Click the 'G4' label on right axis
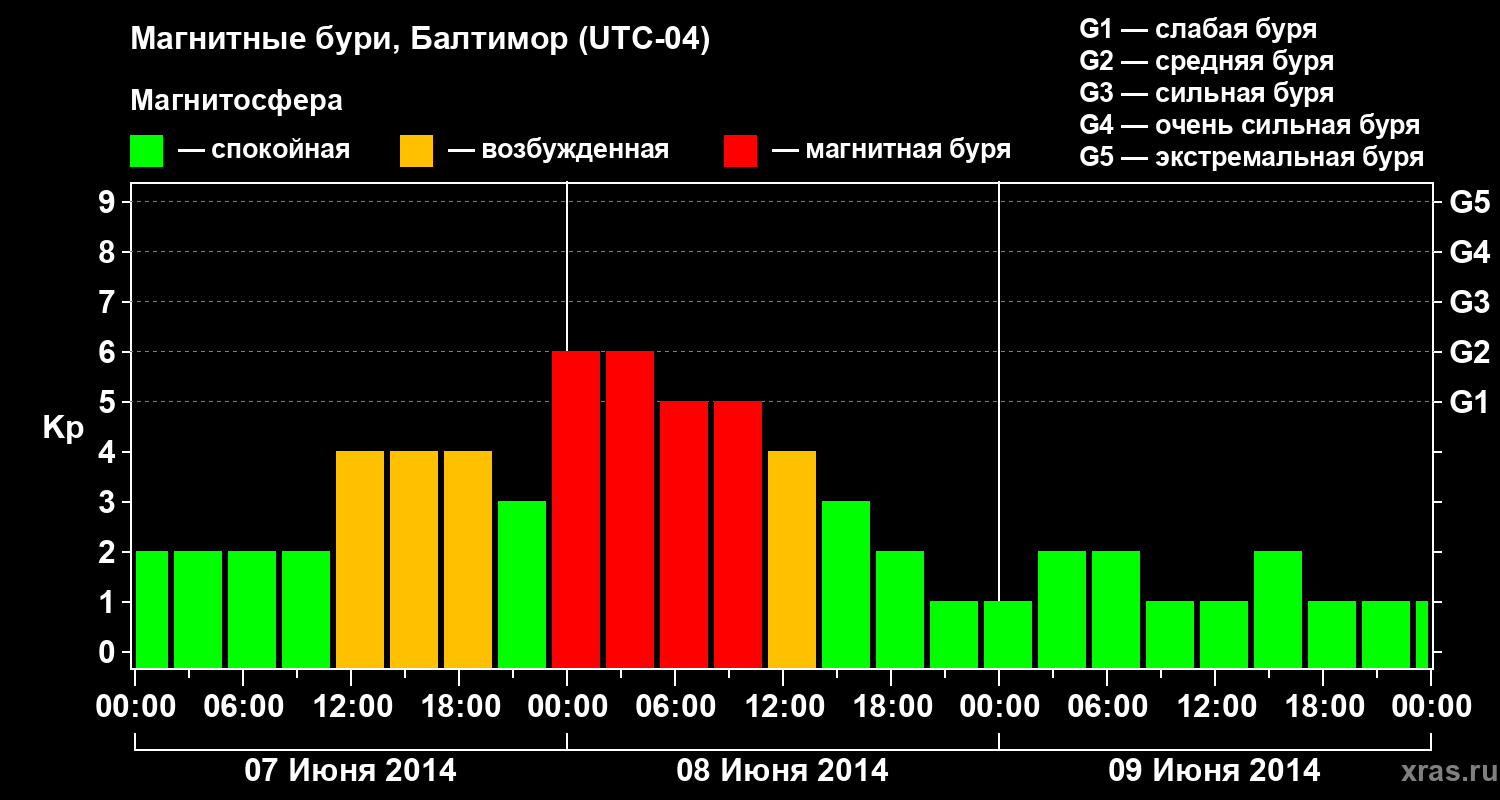The width and height of the screenshot is (1500, 800). (1469, 253)
